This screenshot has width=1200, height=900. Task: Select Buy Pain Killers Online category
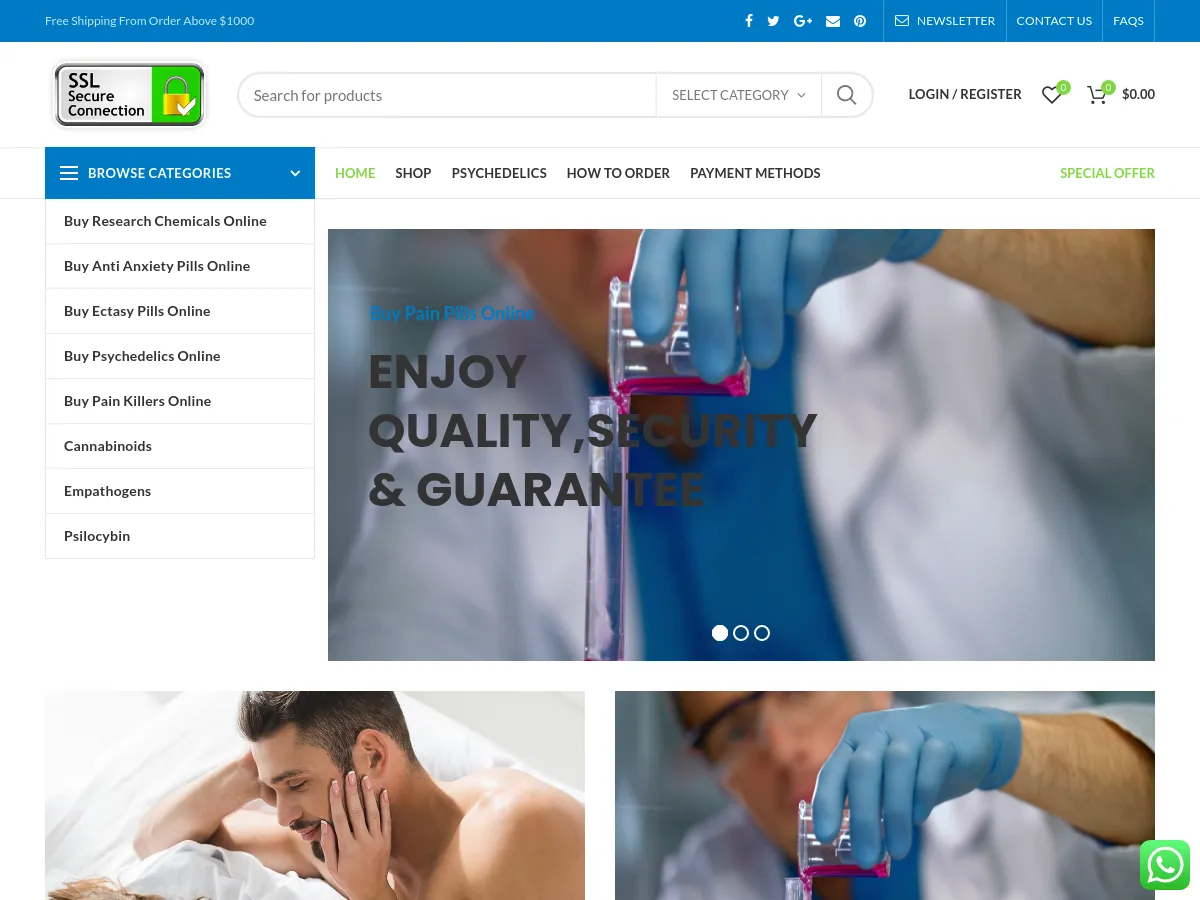137,400
